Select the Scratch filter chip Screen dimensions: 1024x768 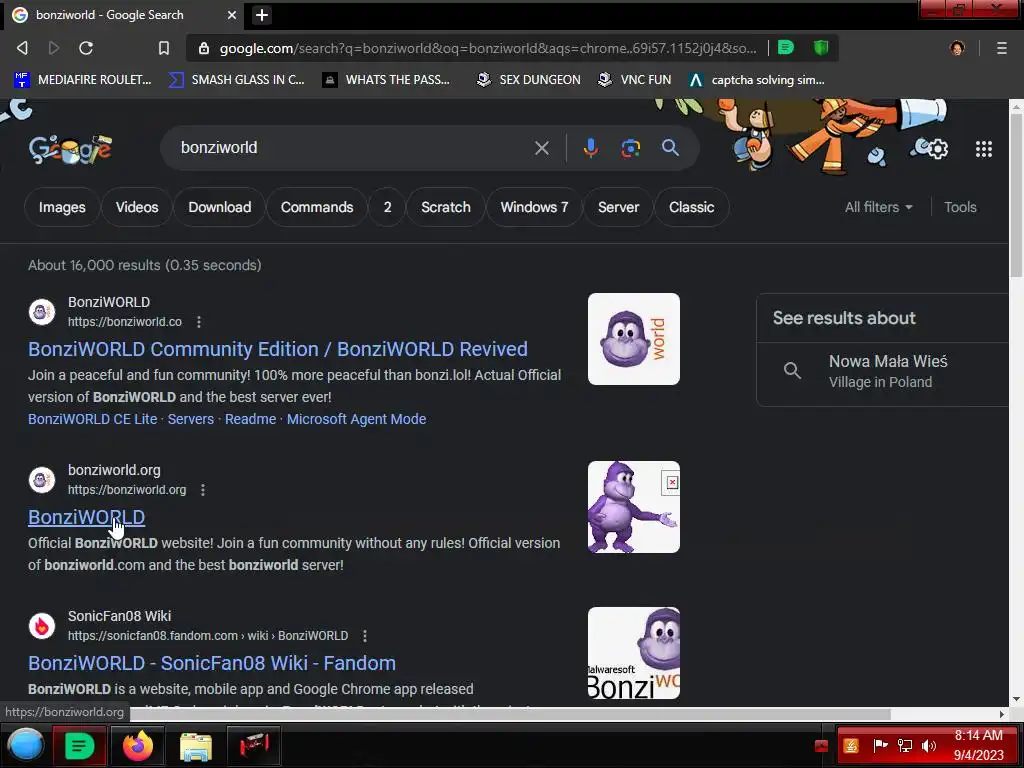click(x=446, y=207)
